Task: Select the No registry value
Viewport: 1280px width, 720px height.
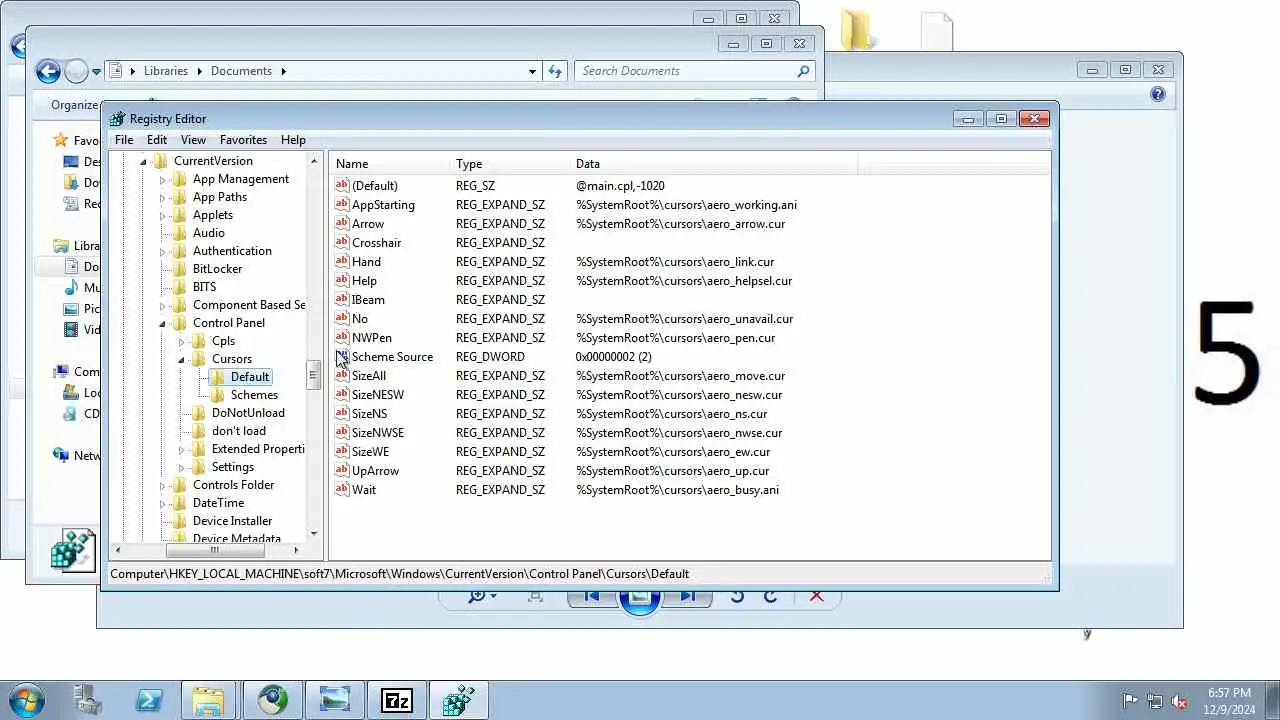Action: pyautogui.click(x=360, y=319)
